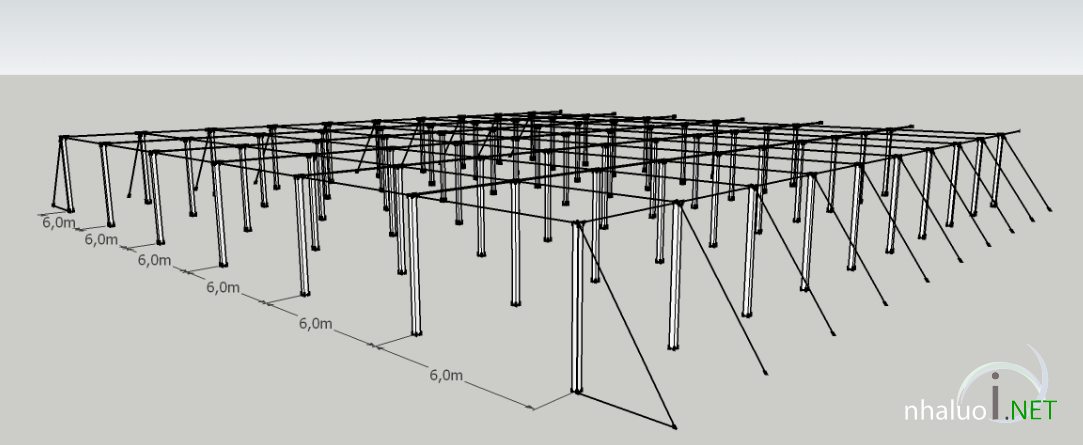Select the rightmost diagonal anchor cable's ground end
1083x445 pixels.
(1049, 209)
